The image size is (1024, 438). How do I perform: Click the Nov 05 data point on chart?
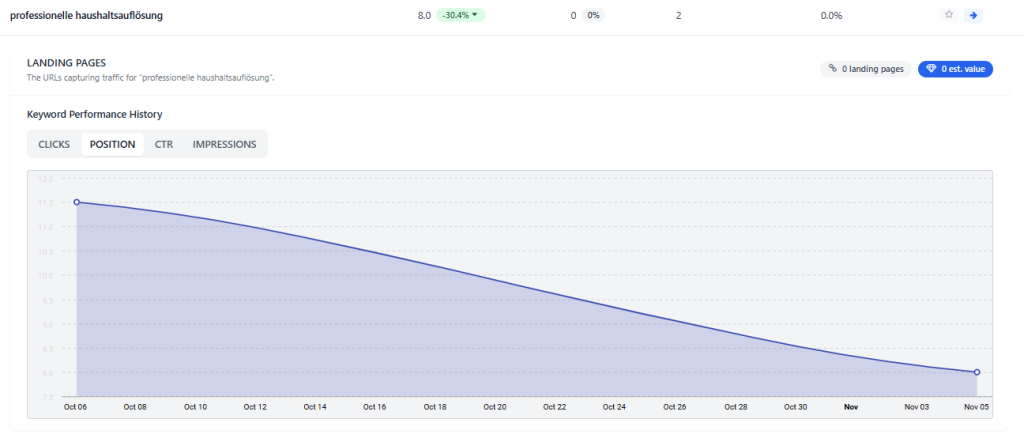click(976, 372)
